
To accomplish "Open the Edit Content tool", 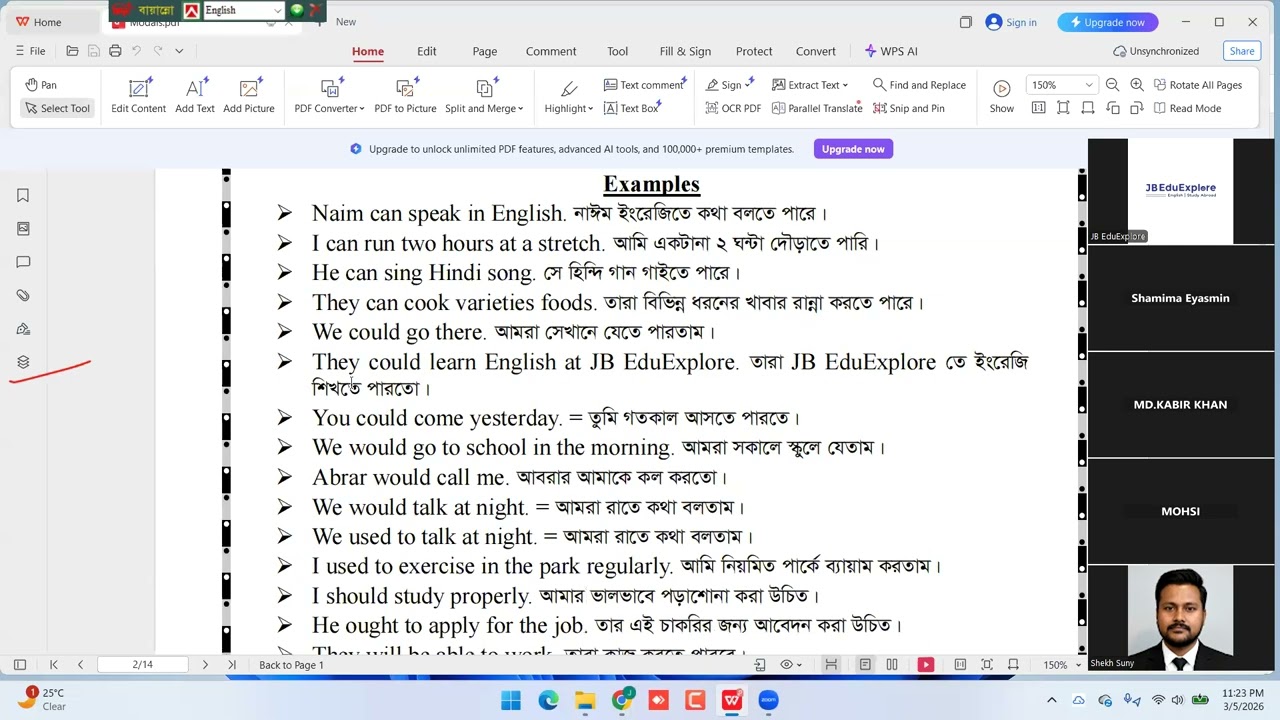I will pyautogui.click(x=138, y=96).
